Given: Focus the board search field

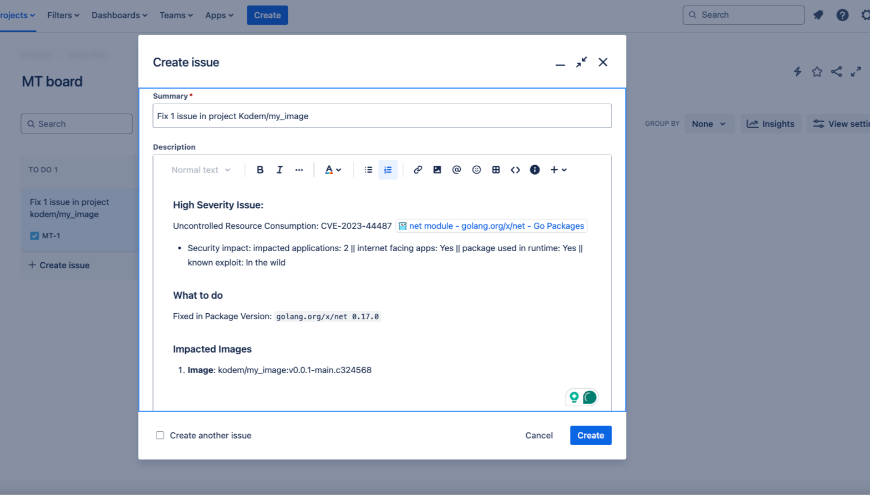Looking at the screenshot, I should coord(77,124).
